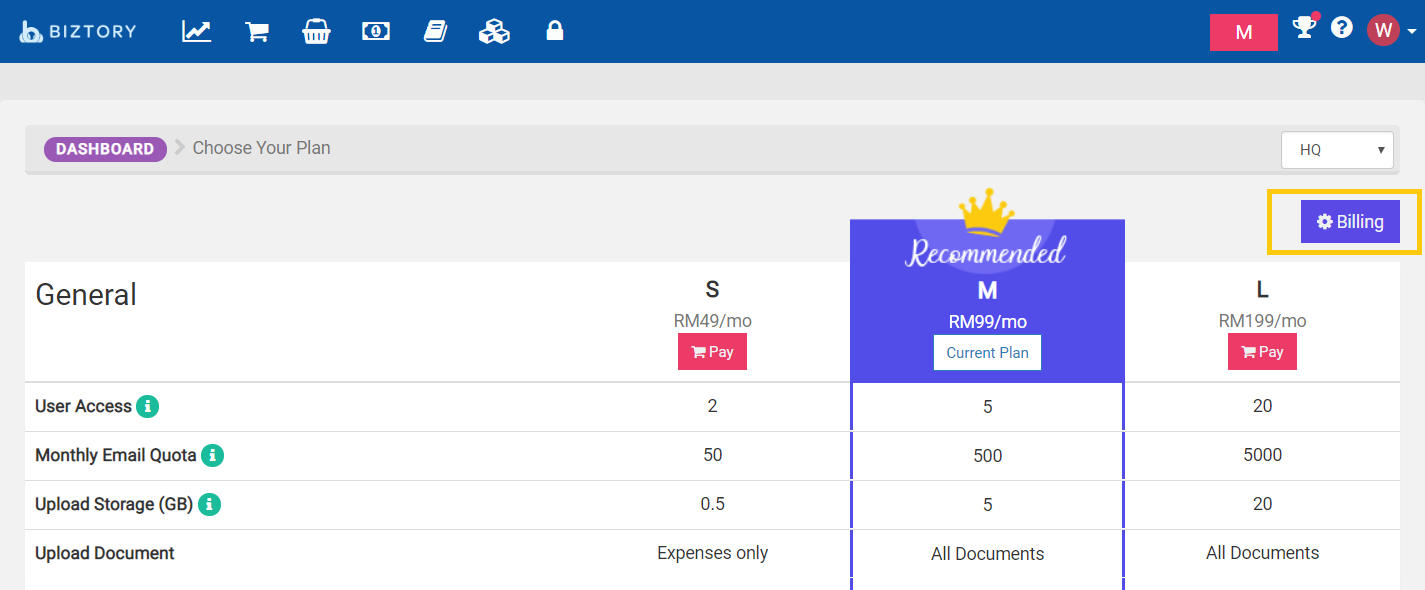
Task: Open the accounting book icon
Action: click(x=435, y=31)
